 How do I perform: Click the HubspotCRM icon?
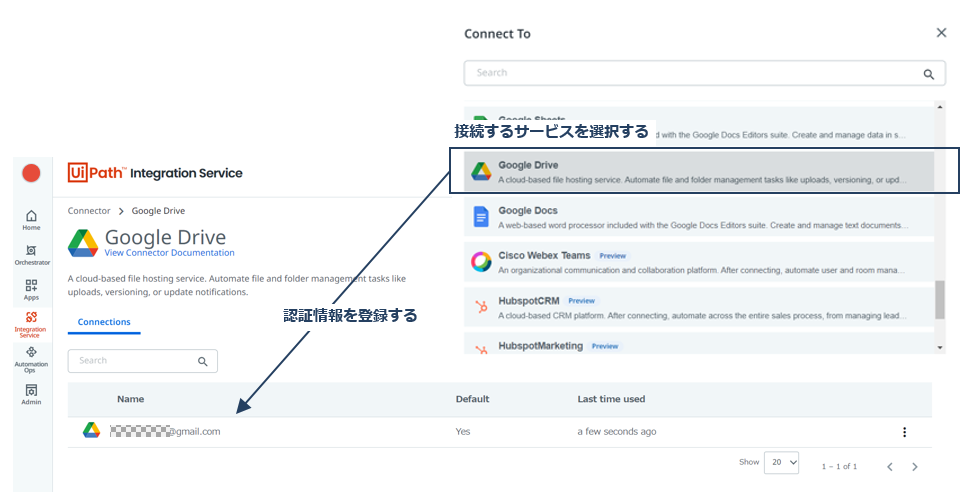(481, 307)
